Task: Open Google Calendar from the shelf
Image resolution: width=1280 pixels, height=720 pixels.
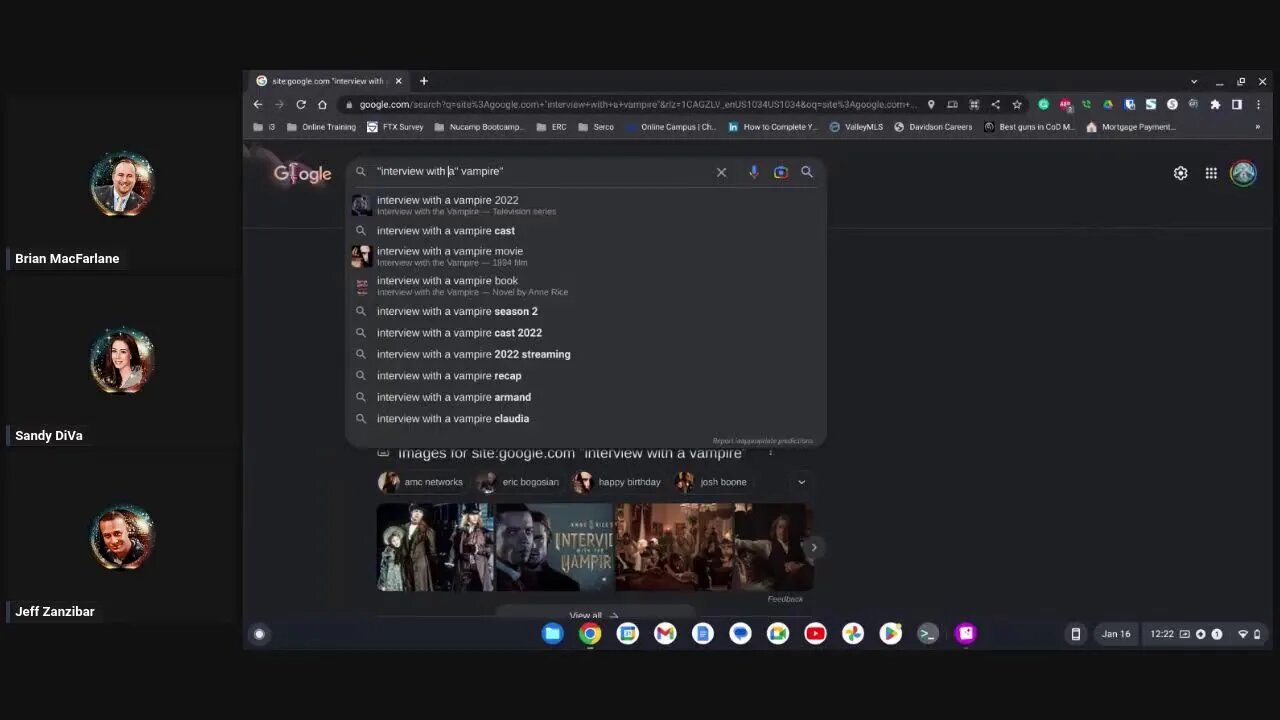Action: (x=628, y=633)
